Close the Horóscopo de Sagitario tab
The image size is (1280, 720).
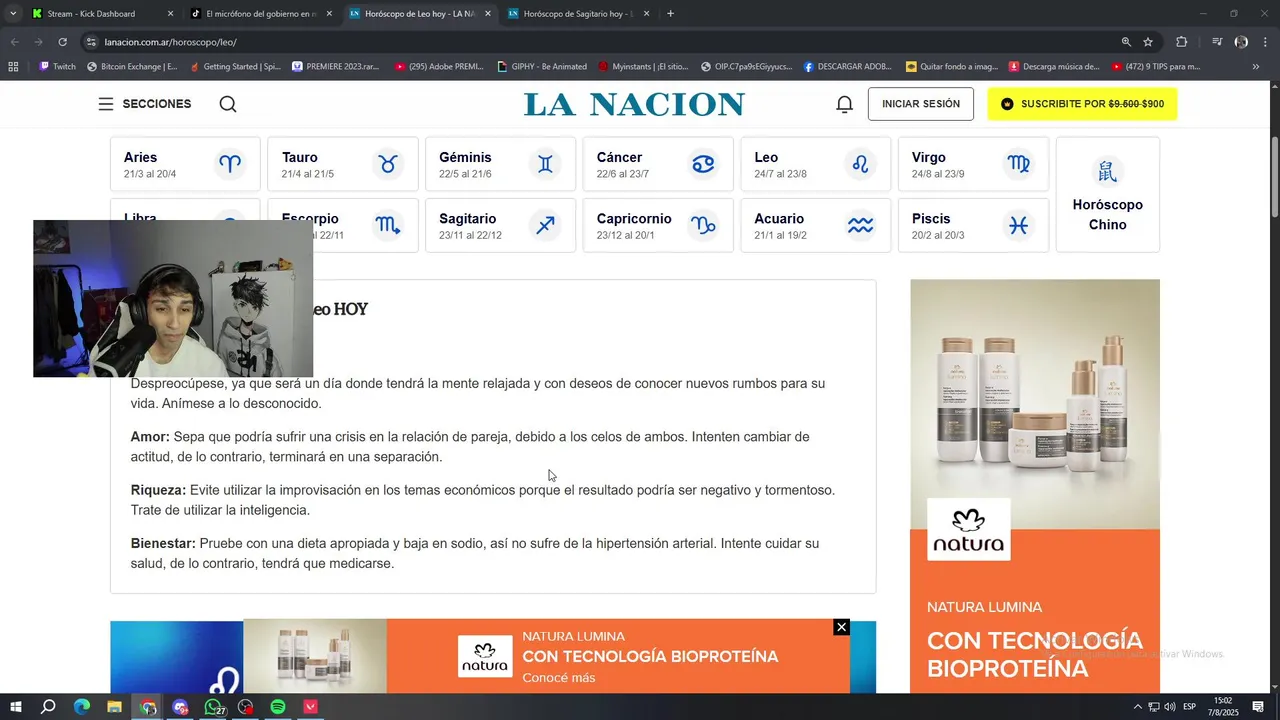(x=646, y=14)
